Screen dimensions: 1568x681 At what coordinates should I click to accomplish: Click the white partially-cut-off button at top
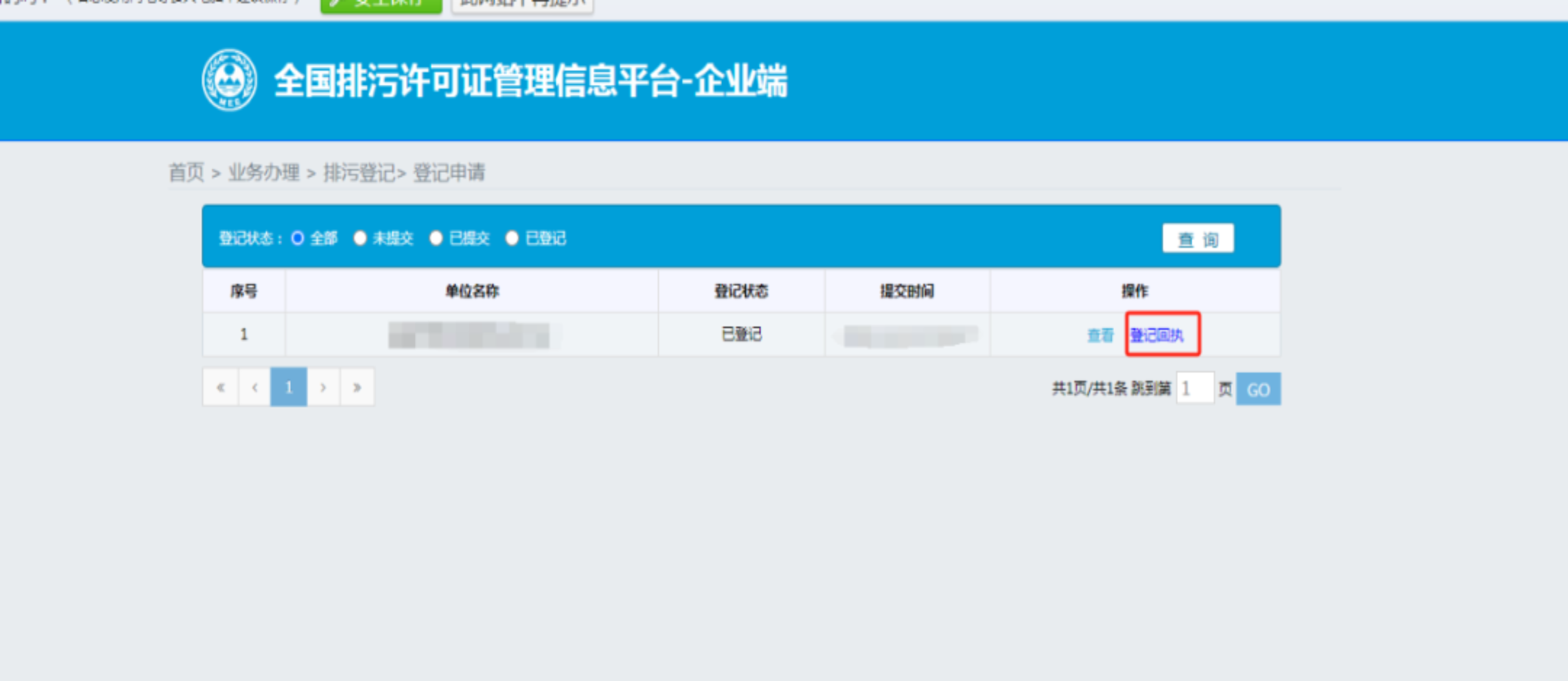point(522,5)
